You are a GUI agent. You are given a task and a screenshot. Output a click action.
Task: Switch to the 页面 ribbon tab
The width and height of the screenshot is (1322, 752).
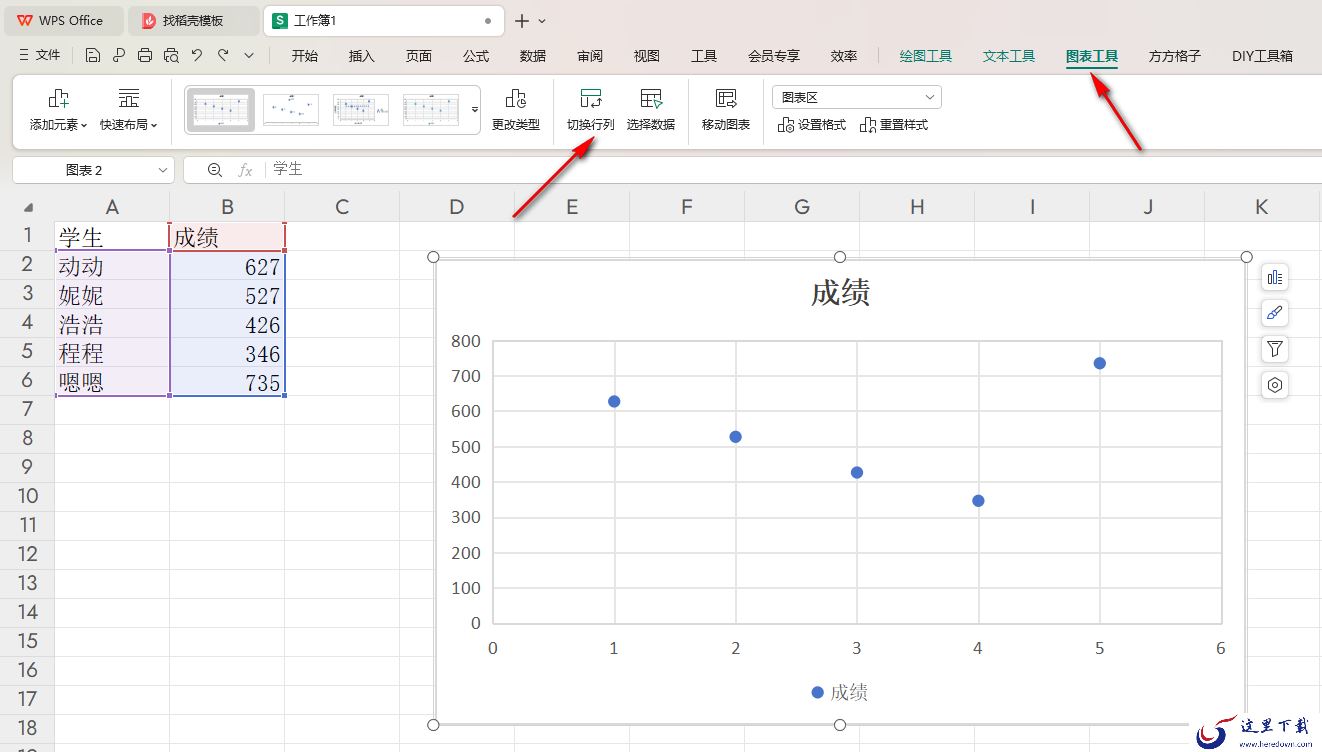pyautogui.click(x=419, y=56)
